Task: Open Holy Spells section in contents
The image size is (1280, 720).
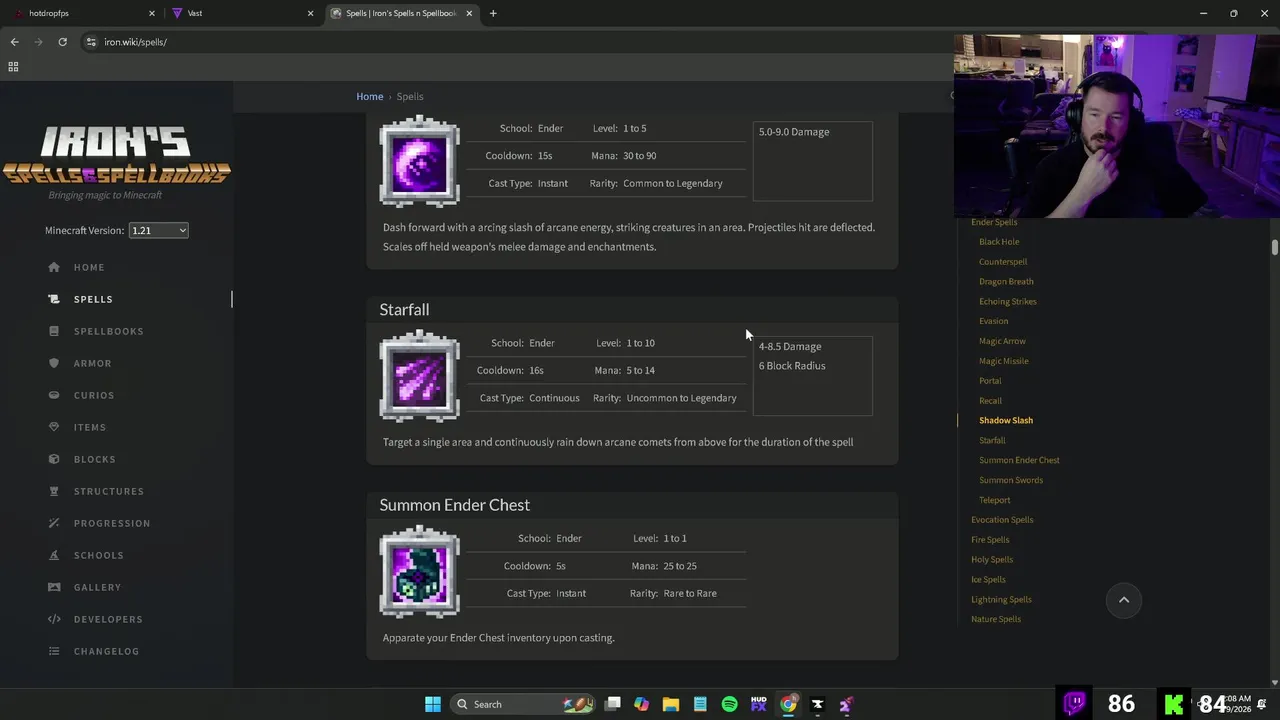Action: click(992, 560)
